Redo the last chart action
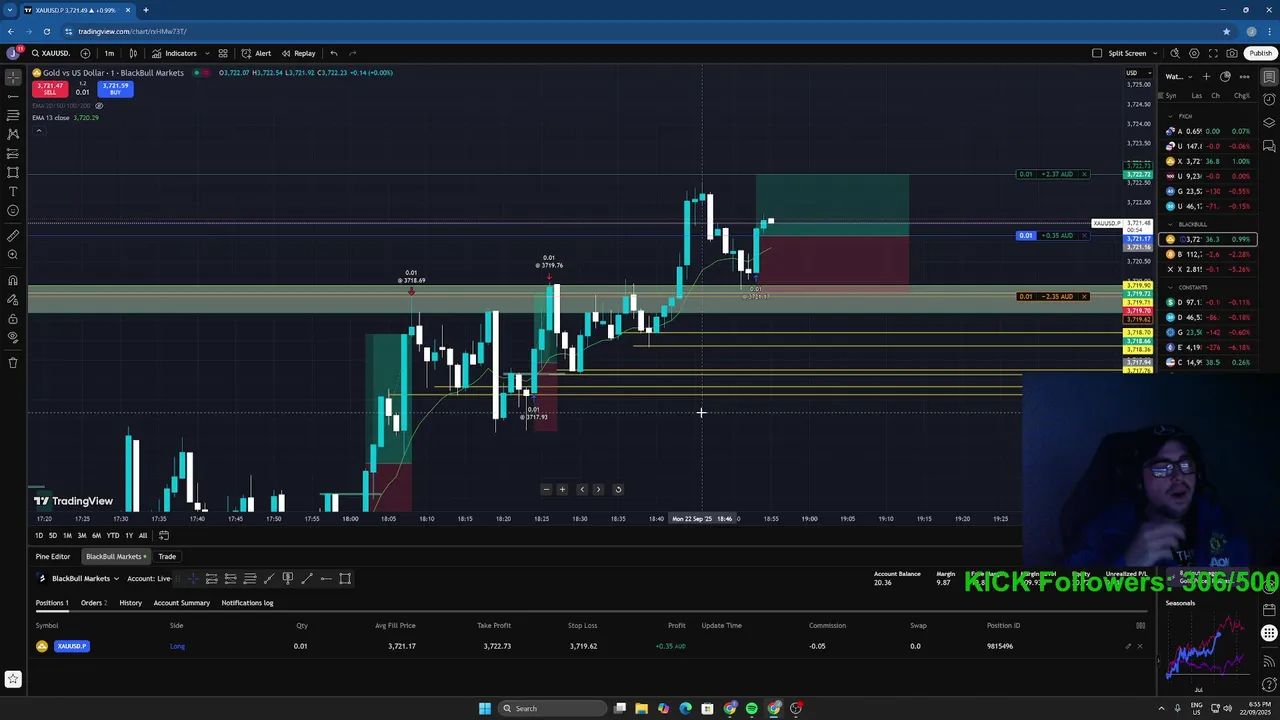Viewport: 1280px width, 720px height. tap(352, 53)
